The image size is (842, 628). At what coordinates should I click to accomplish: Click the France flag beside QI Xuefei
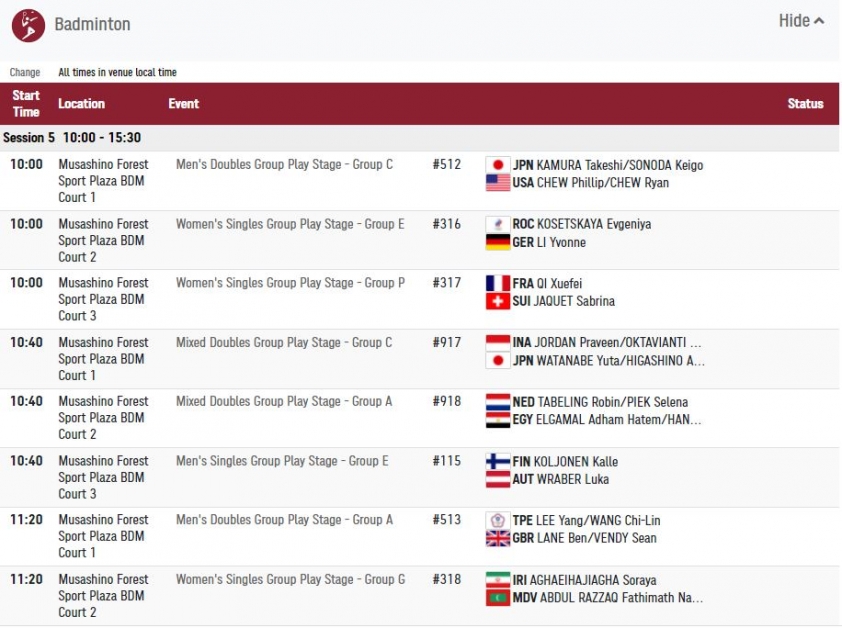pos(498,283)
